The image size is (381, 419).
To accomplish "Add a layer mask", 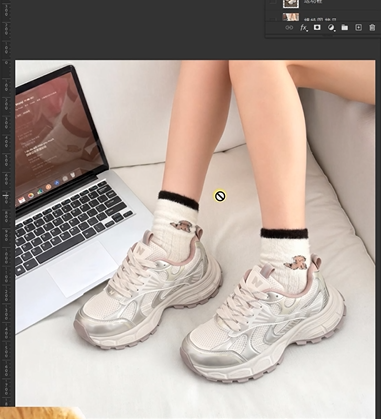I will tap(317, 27).
